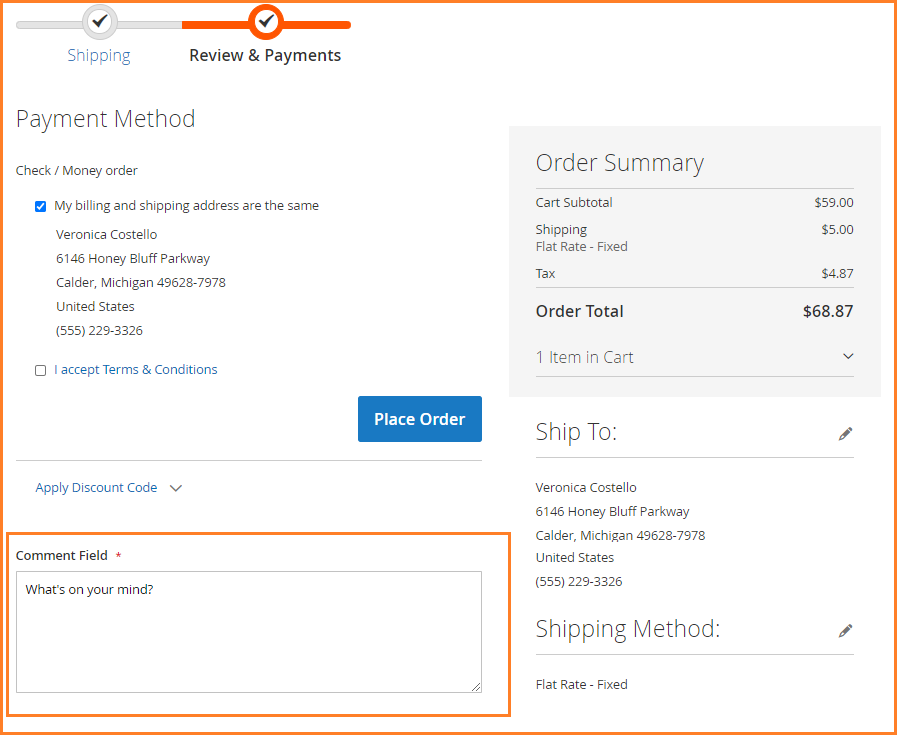Click the chevron beside Apply Discount Code
Image resolution: width=897 pixels, height=736 pixels.
[176, 488]
